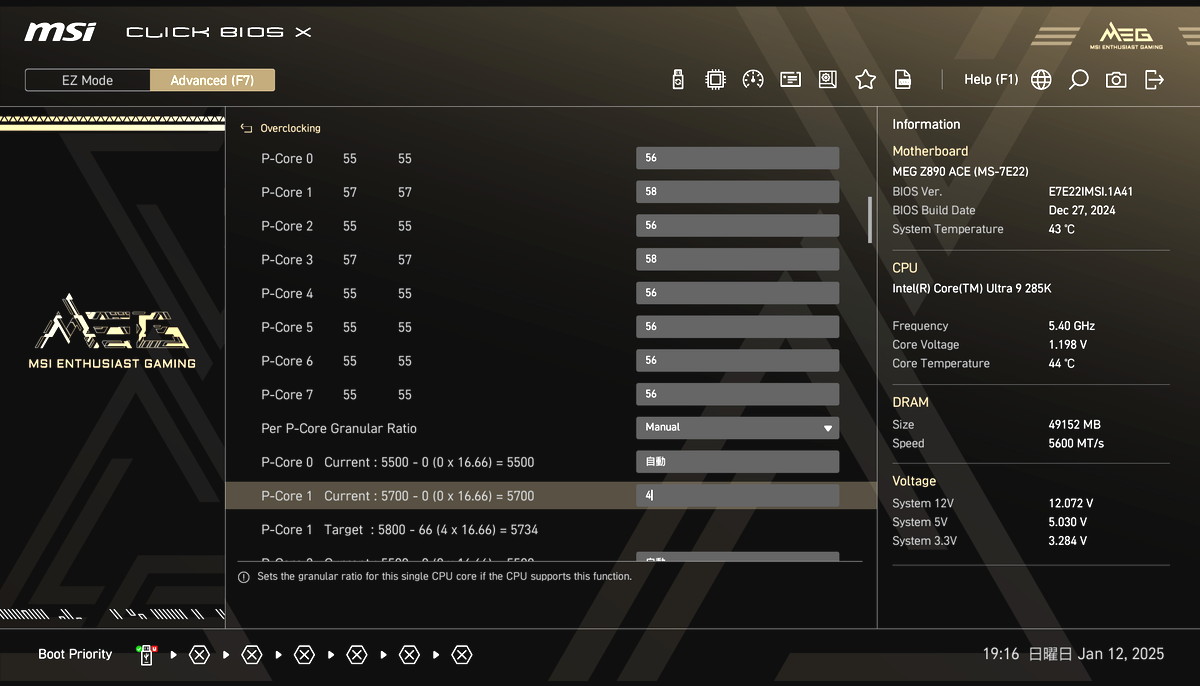The width and height of the screenshot is (1200, 686).
Task: Click the info icon beside the help description
Action: pyautogui.click(x=243, y=577)
